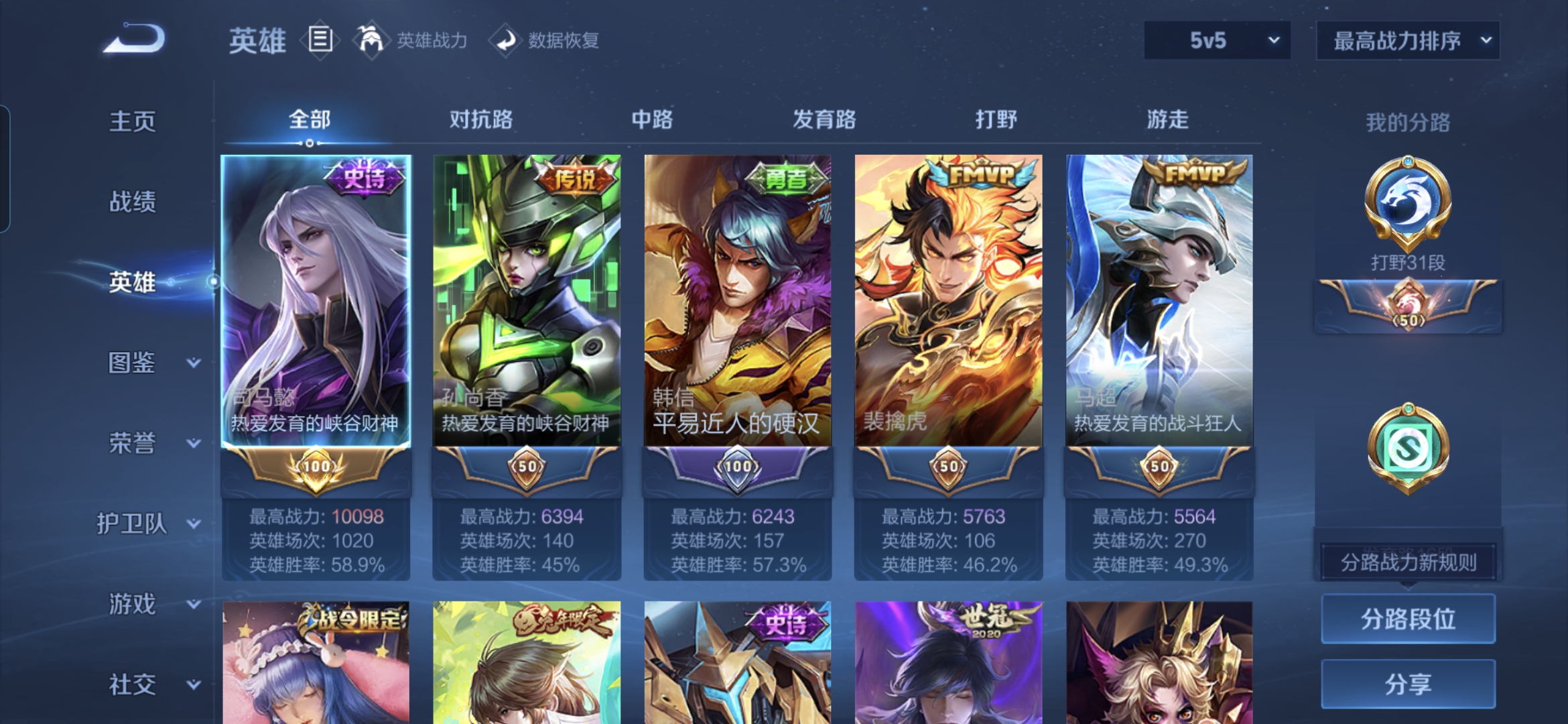Image resolution: width=1568 pixels, height=724 pixels.
Task: Click the 分享 share button
Action: pyautogui.click(x=1408, y=684)
